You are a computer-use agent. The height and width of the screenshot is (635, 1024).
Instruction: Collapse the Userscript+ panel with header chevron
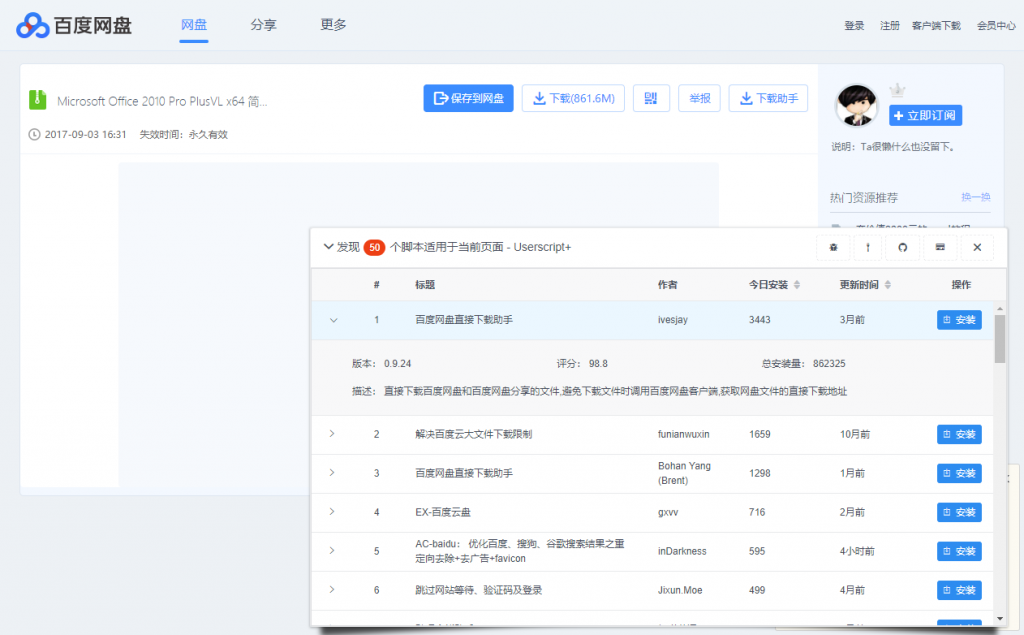tap(328, 247)
